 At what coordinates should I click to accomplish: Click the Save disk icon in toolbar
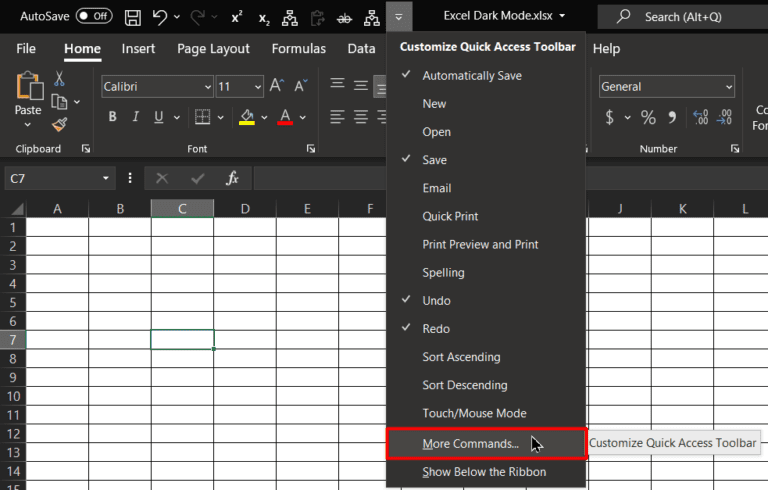pyautogui.click(x=132, y=18)
